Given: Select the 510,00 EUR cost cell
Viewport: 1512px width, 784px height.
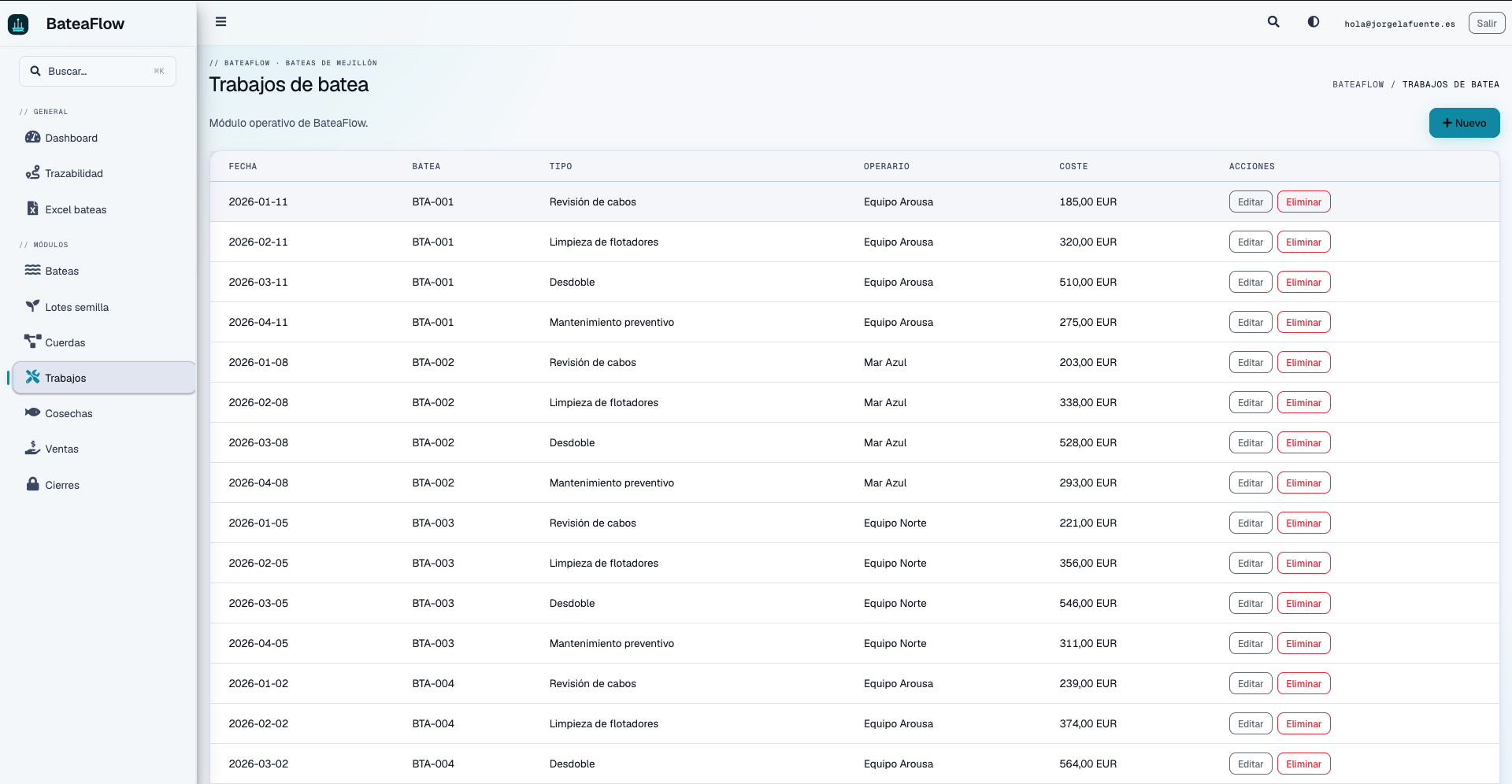Looking at the screenshot, I should (1088, 282).
